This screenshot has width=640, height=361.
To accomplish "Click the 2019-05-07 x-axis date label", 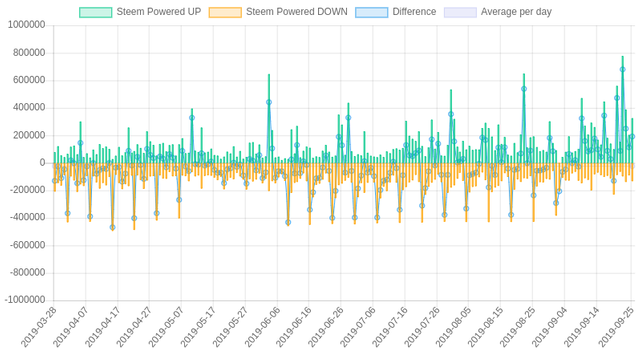I will coord(166,327).
